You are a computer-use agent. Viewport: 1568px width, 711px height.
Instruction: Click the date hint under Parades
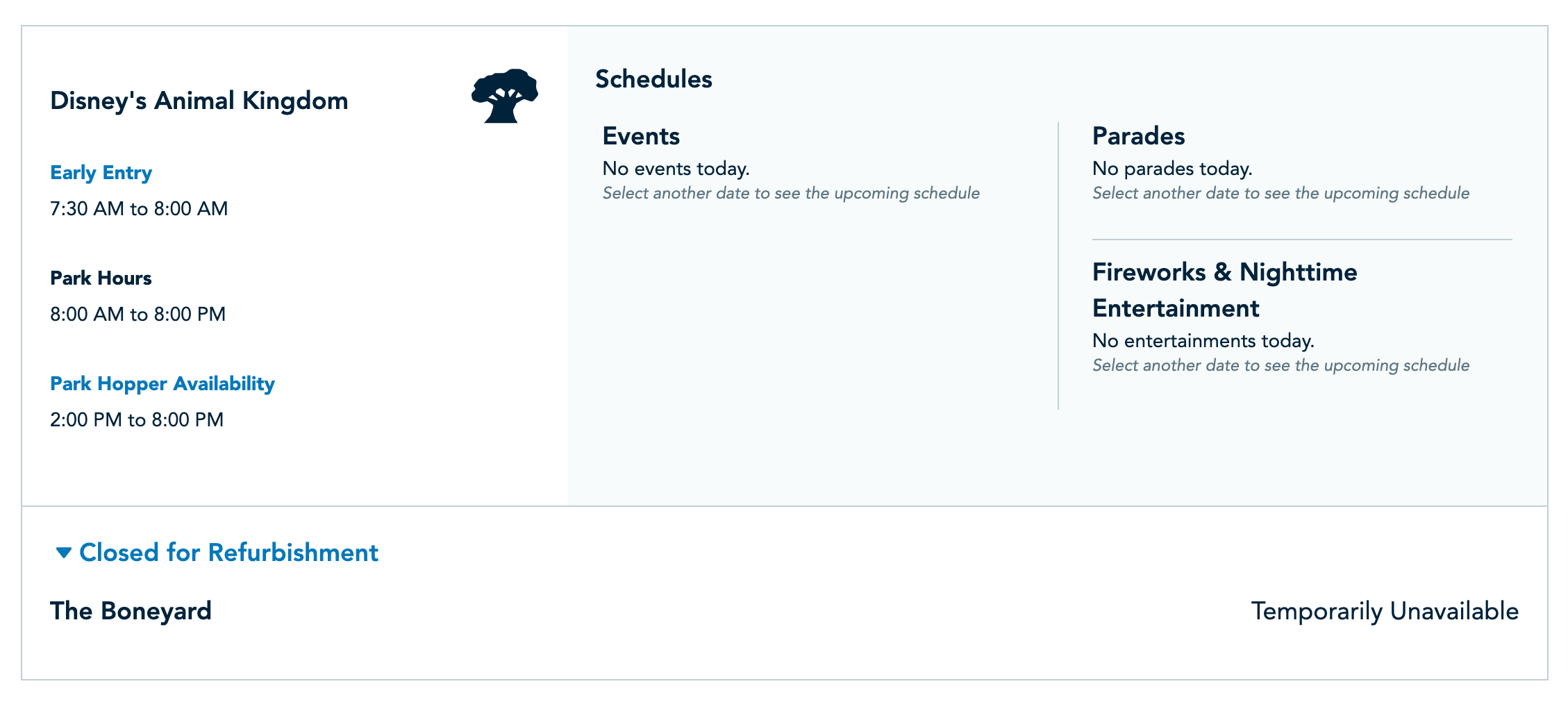[x=1281, y=193]
